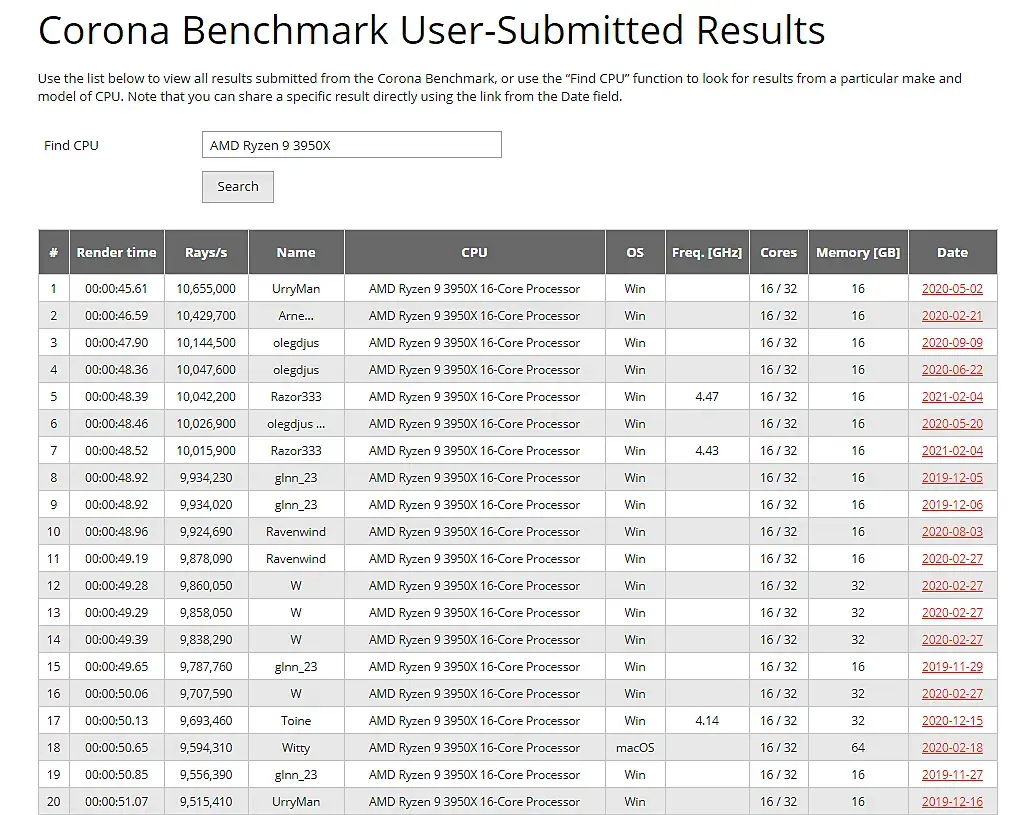The width and height of the screenshot is (1011, 815).
Task: Visit the 2019-12-05 date link
Action: [x=952, y=478]
